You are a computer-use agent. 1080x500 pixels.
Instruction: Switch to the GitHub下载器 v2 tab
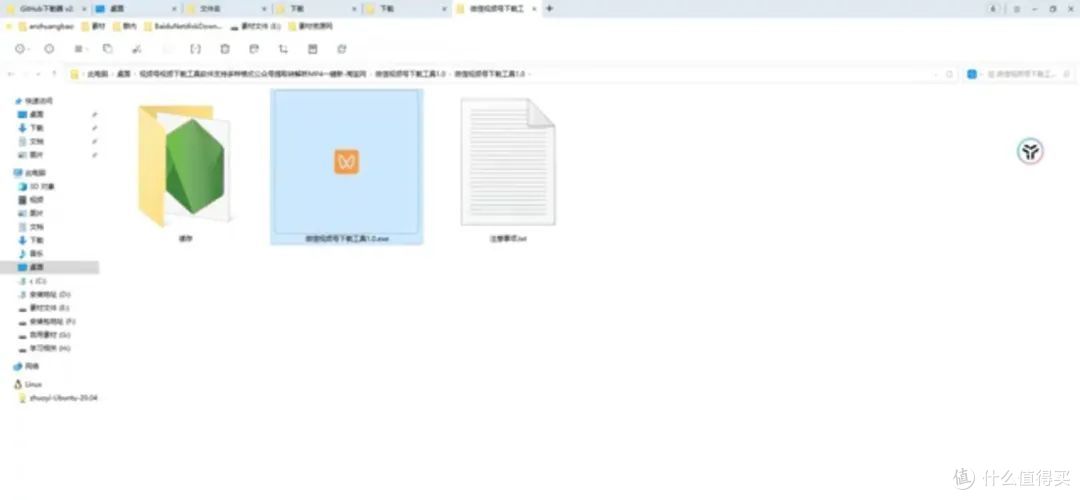45,9
